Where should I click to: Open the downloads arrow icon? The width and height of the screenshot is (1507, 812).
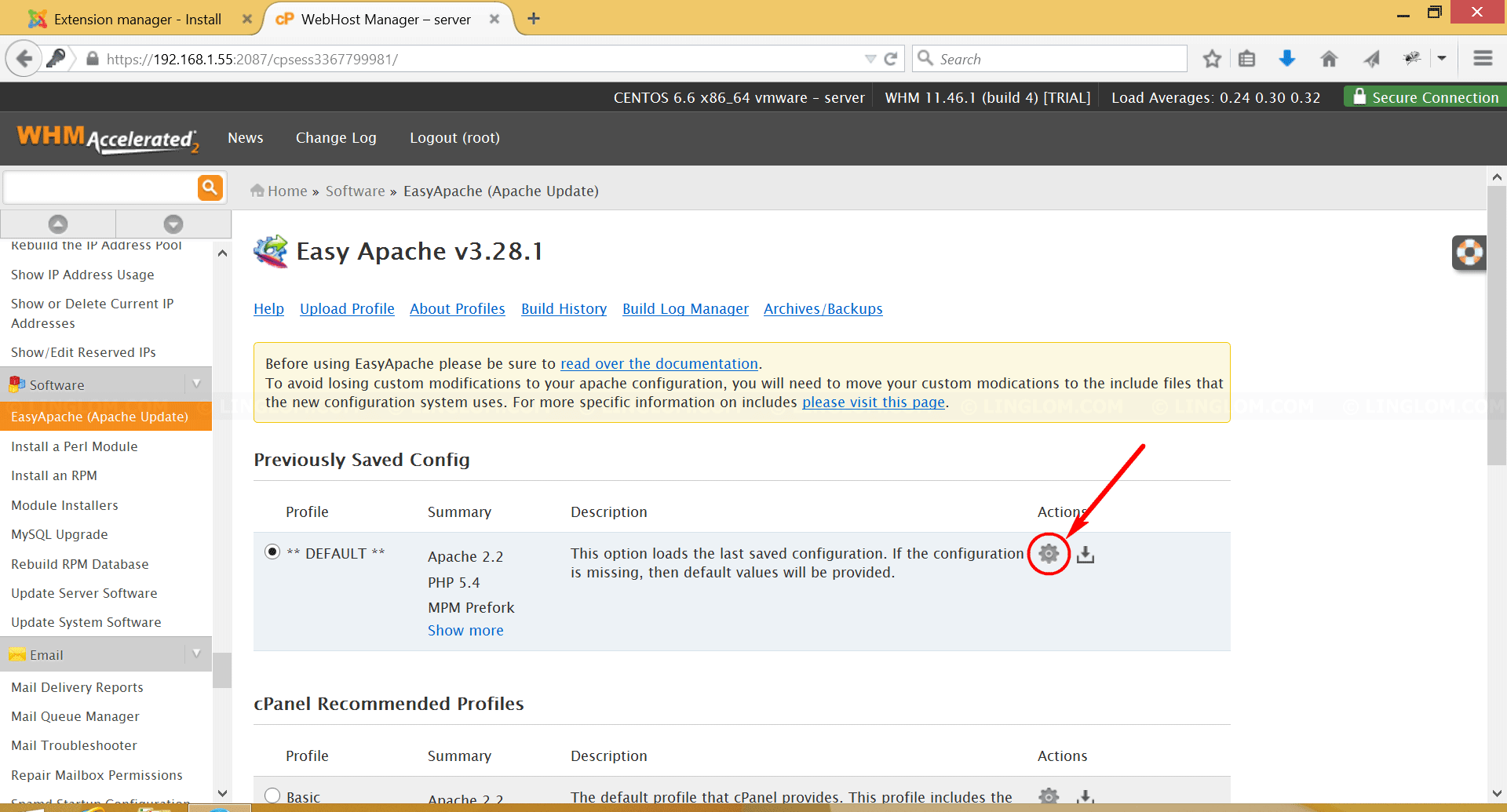[x=1287, y=59]
